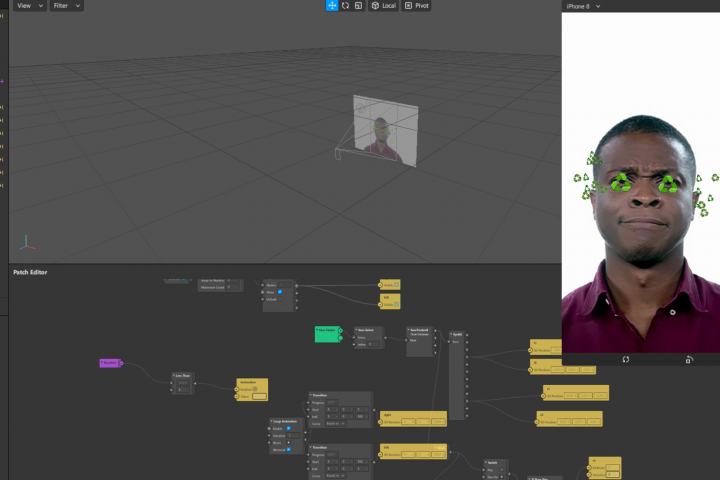
Task: Open Curve dropdown in lower Transition patch
Action: [x=336, y=476]
